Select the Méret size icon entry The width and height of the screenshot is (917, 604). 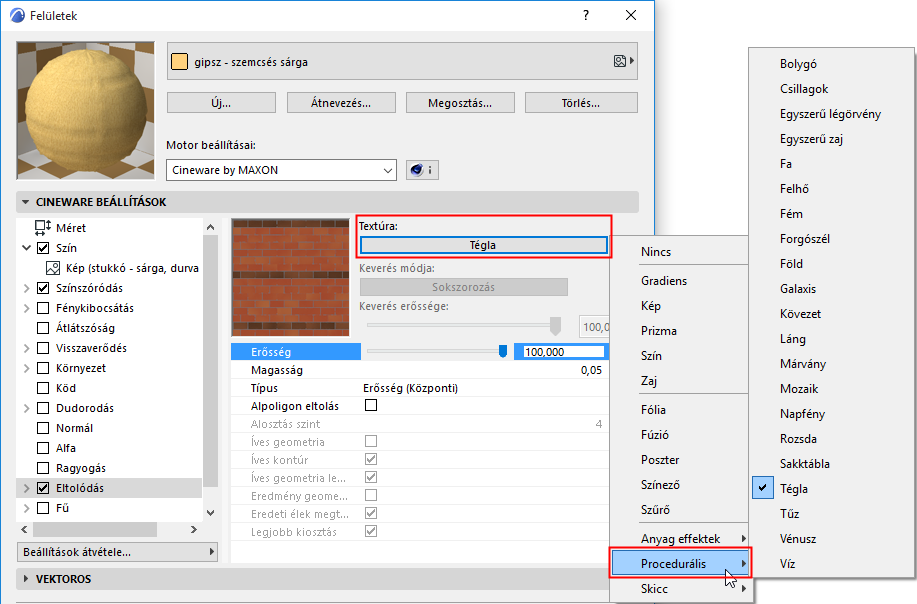(x=43, y=227)
